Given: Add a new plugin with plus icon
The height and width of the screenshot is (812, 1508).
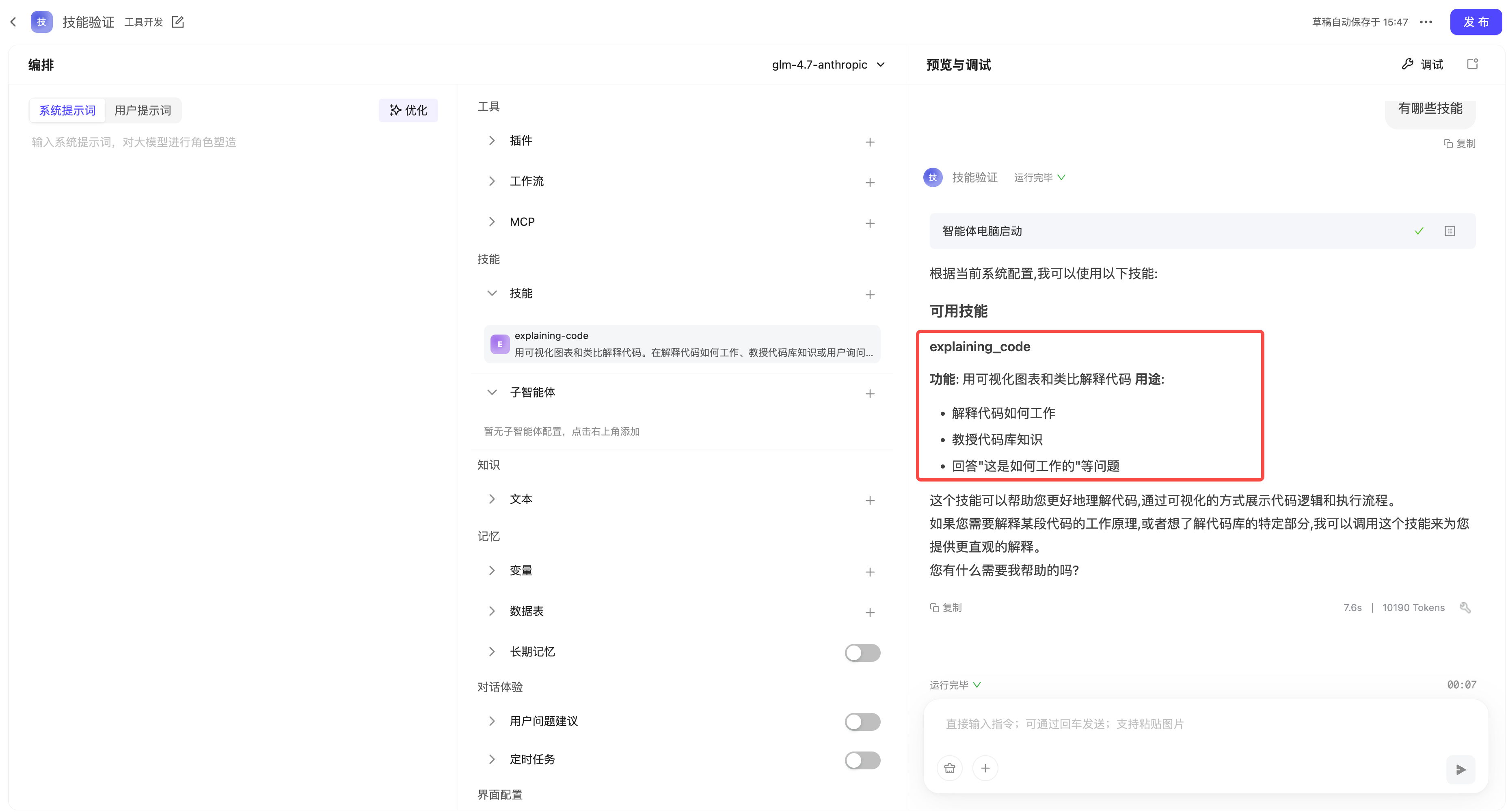Looking at the screenshot, I should (x=870, y=142).
